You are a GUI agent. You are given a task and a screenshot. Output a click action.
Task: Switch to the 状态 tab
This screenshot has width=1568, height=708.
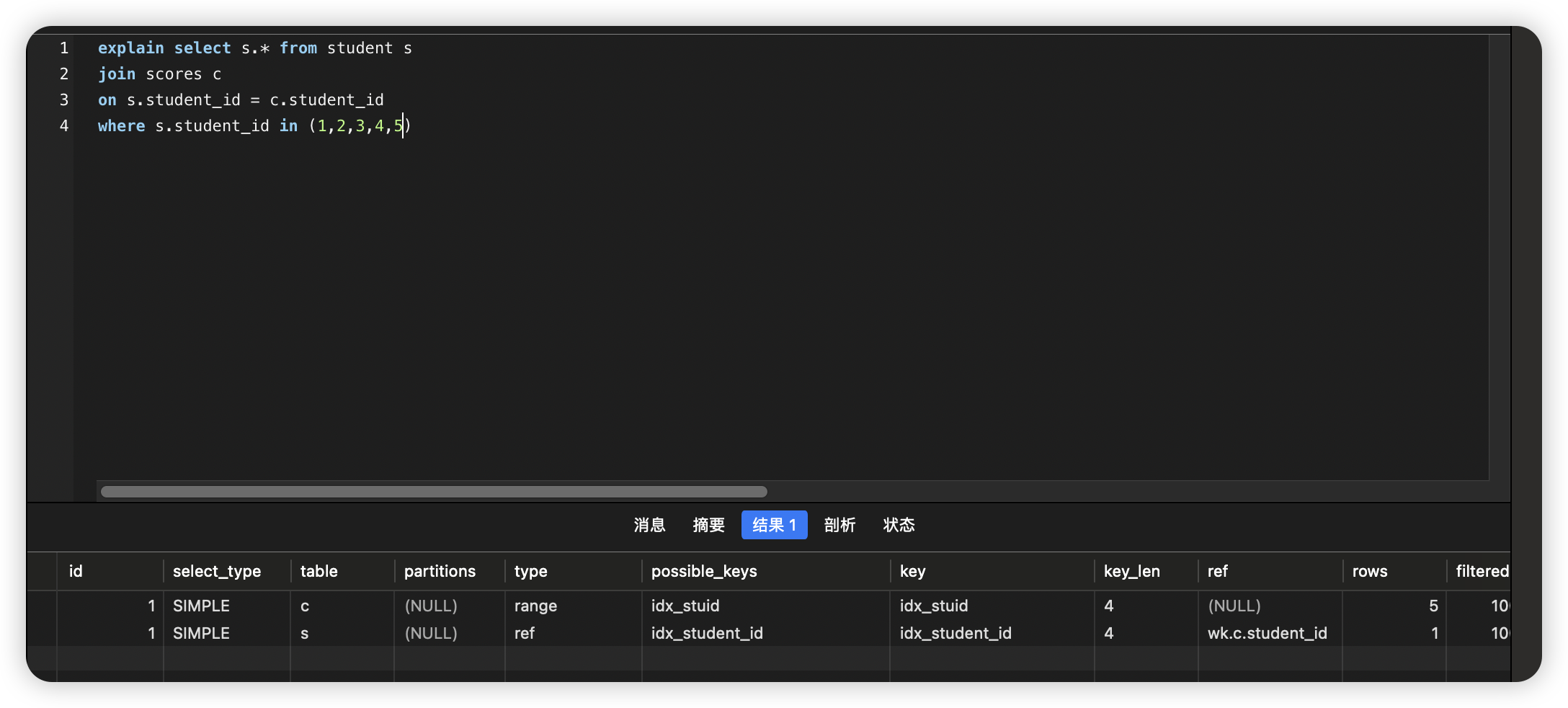(x=899, y=525)
